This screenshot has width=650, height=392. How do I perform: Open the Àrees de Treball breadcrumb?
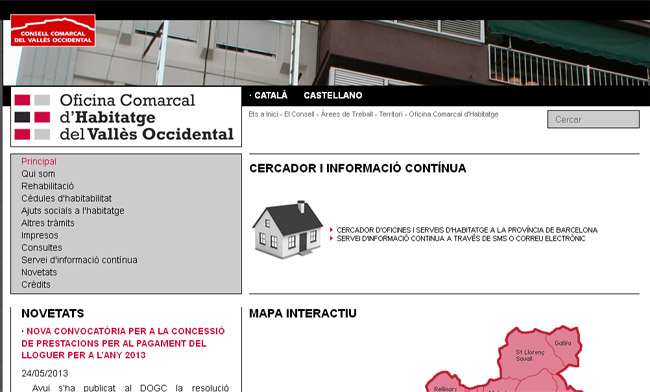point(347,114)
